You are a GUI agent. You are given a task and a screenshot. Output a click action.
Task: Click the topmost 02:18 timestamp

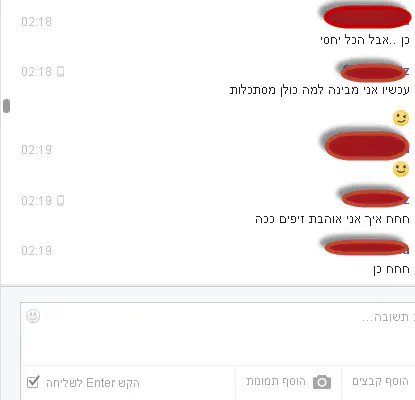[x=36, y=22]
